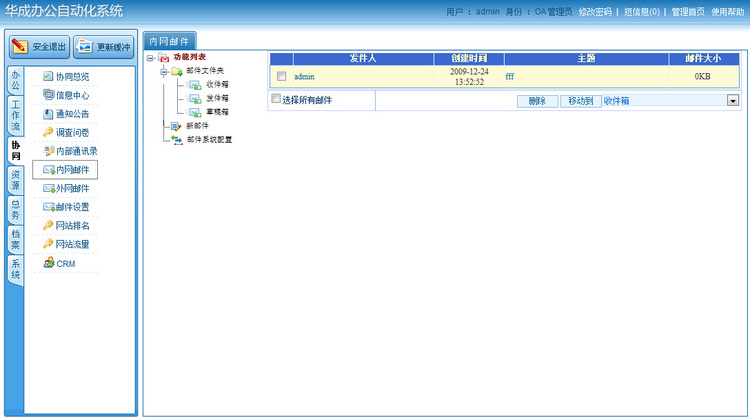Image resolution: width=750 pixels, height=420 pixels.
Task: Collapse the 邮件文件夹 tree node
Action: (x=164, y=72)
